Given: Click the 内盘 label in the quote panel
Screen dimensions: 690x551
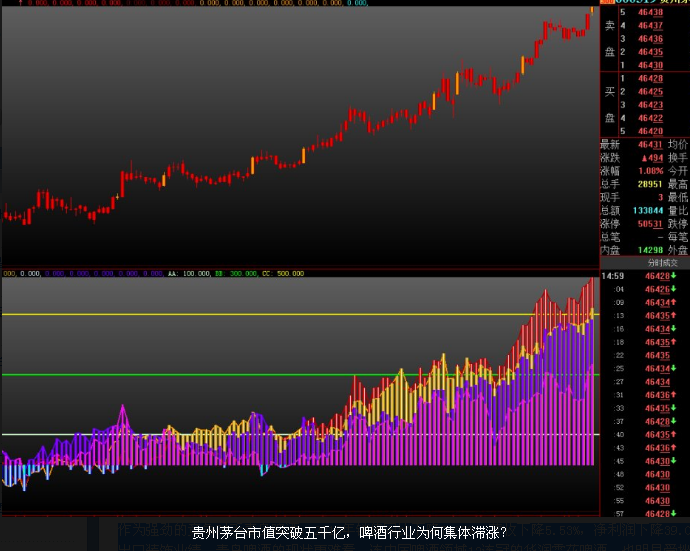Looking at the screenshot, I should click(x=610, y=250).
